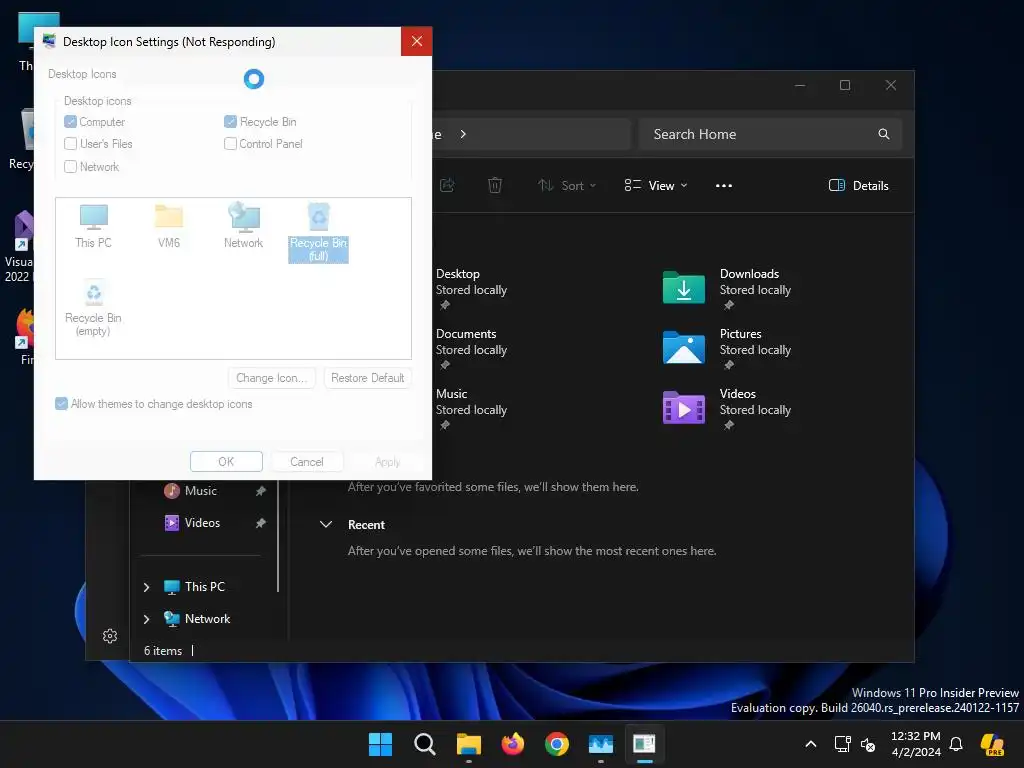This screenshot has width=1024, height=768.
Task: Open the system monitor taskbar app
Action: pyautogui.click(x=601, y=744)
